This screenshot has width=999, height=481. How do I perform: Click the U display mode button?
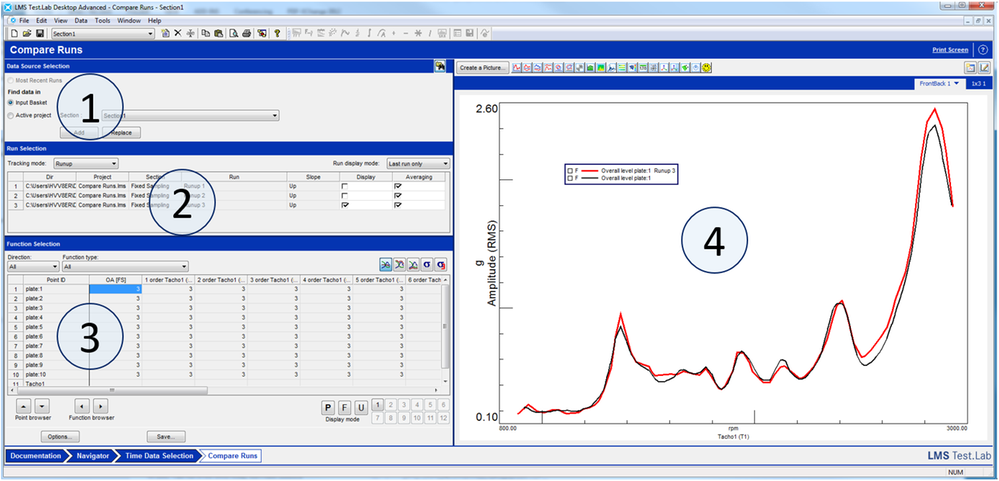tap(361, 407)
